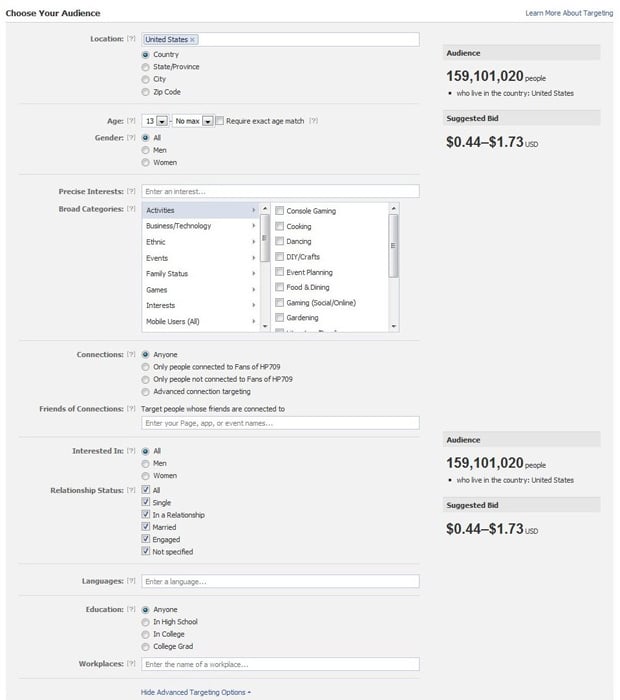This screenshot has height=700, width=620.
Task: Click the Friends of Connections input field
Action: (x=280, y=423)
